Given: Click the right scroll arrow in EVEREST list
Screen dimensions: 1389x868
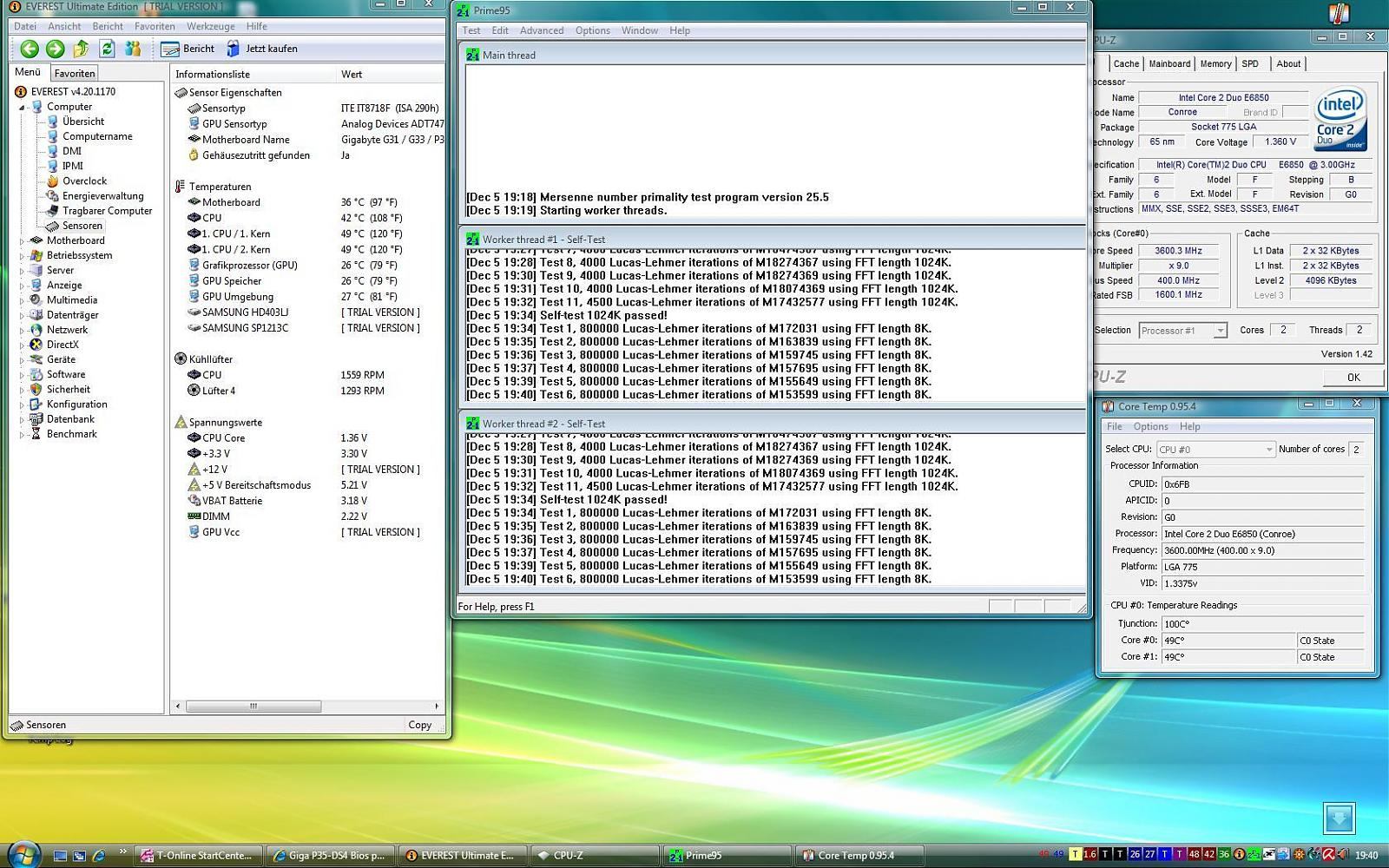Looking at the screenshot, I should pos(437,706).
